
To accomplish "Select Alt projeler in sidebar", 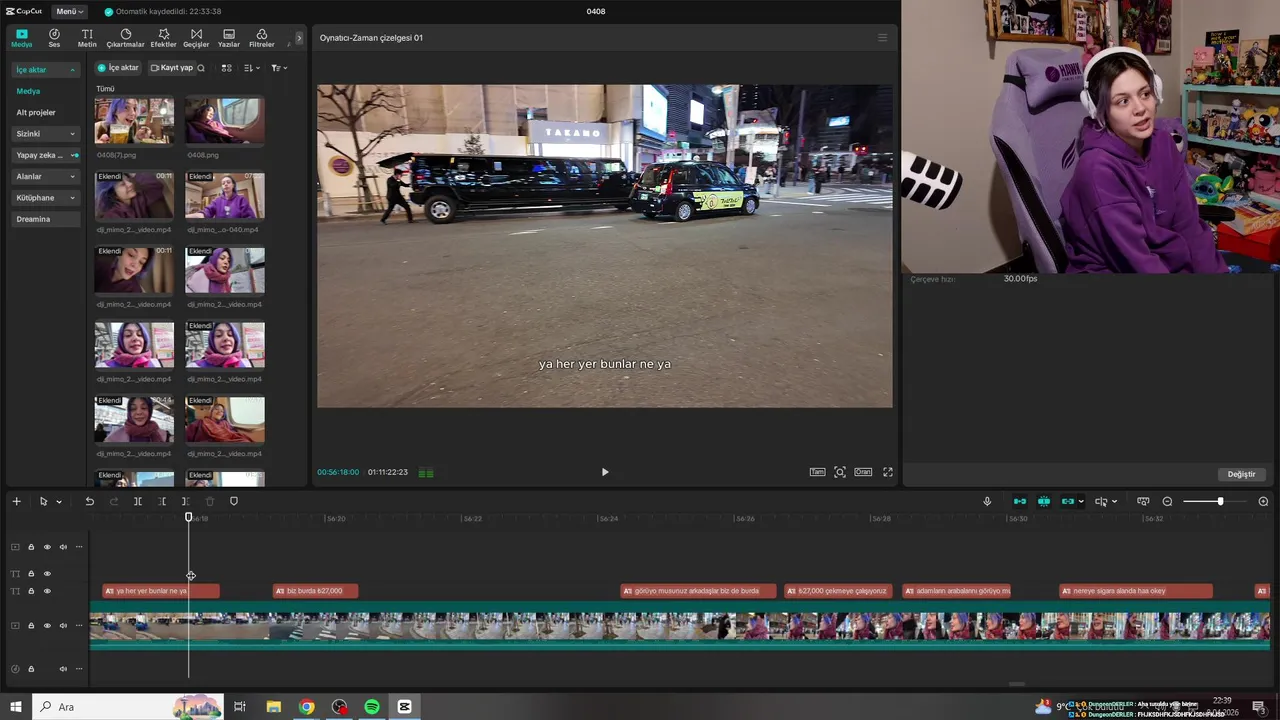I will point(36,112).
